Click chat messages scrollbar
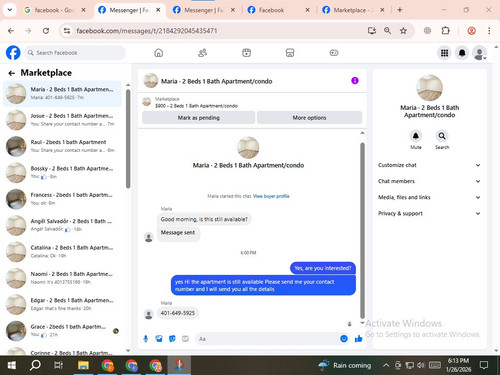500x375 pixels. [x=362, y=230]
